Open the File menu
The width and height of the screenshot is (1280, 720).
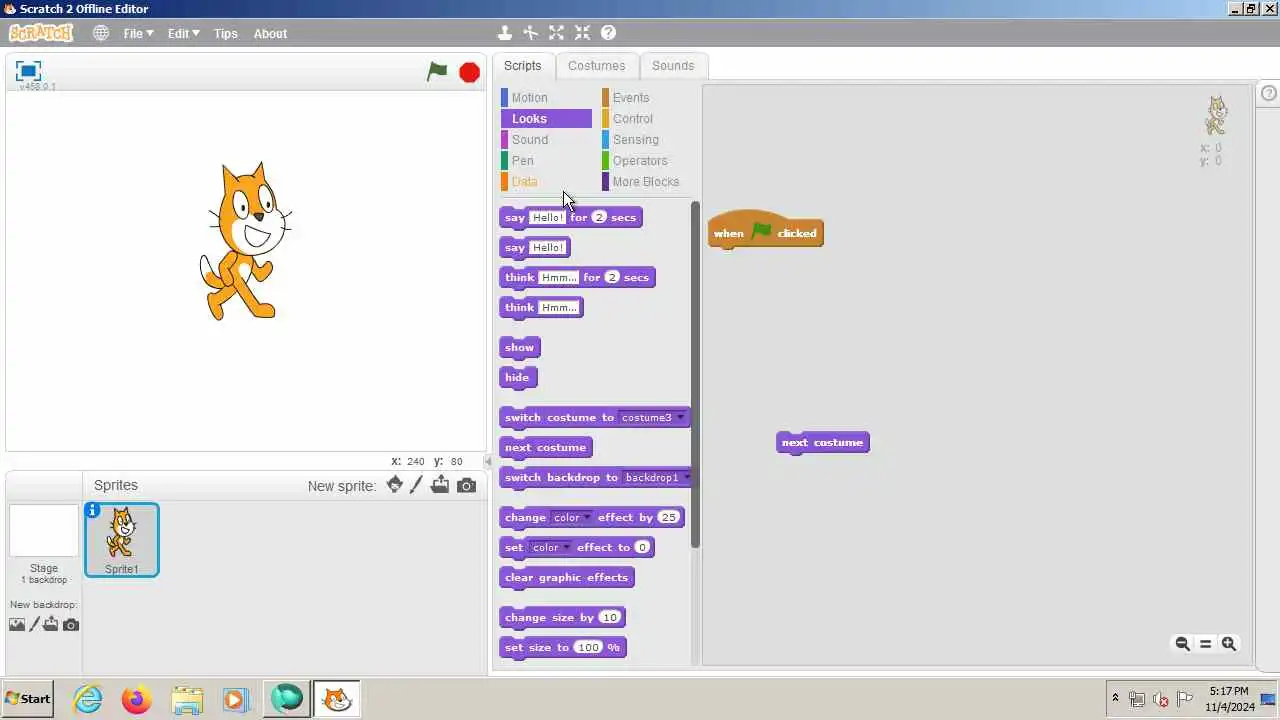coord(138,33)
